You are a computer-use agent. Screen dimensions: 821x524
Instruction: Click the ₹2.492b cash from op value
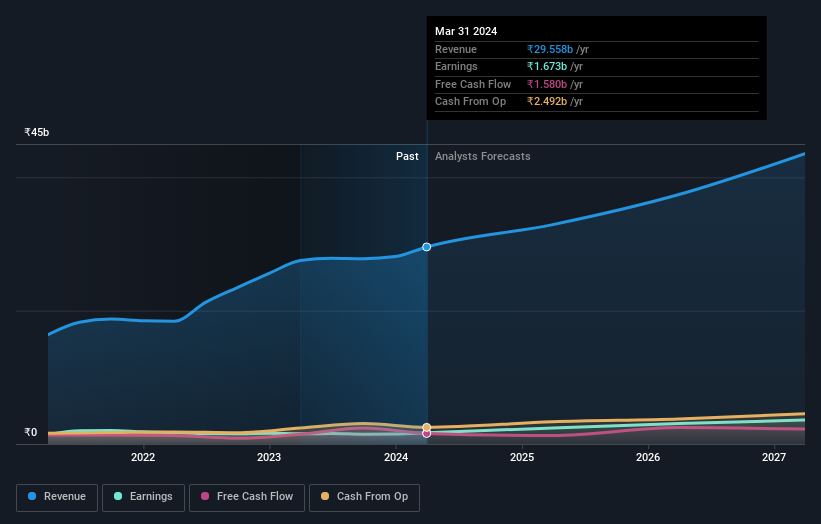point(547,102)
